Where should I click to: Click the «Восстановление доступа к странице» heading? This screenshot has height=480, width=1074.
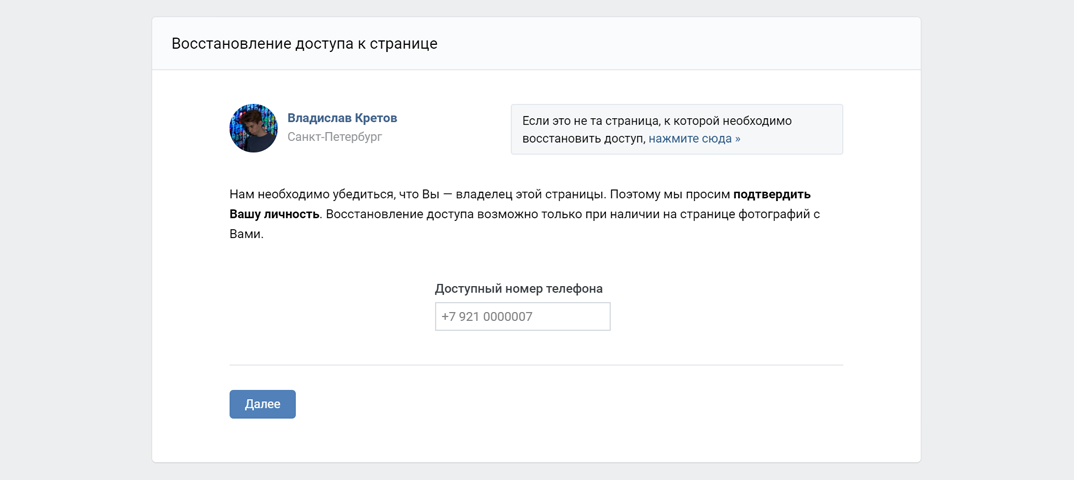tap(304, 44)
